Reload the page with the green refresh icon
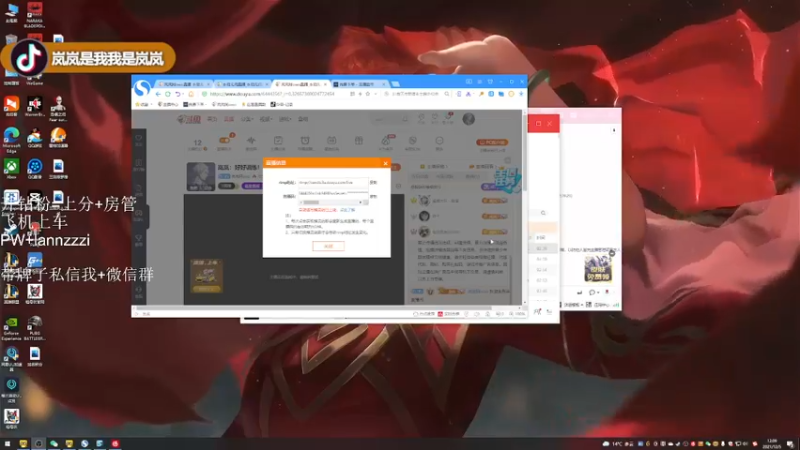This screenshot has width=800, height=450. 168,94
